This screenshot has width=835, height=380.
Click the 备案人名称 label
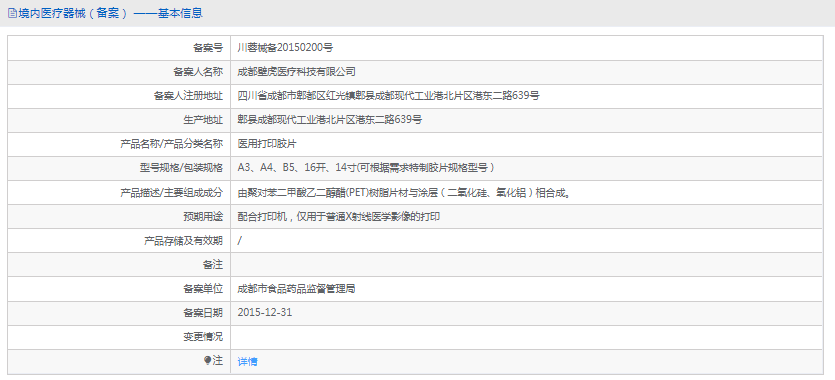(198, 72)
